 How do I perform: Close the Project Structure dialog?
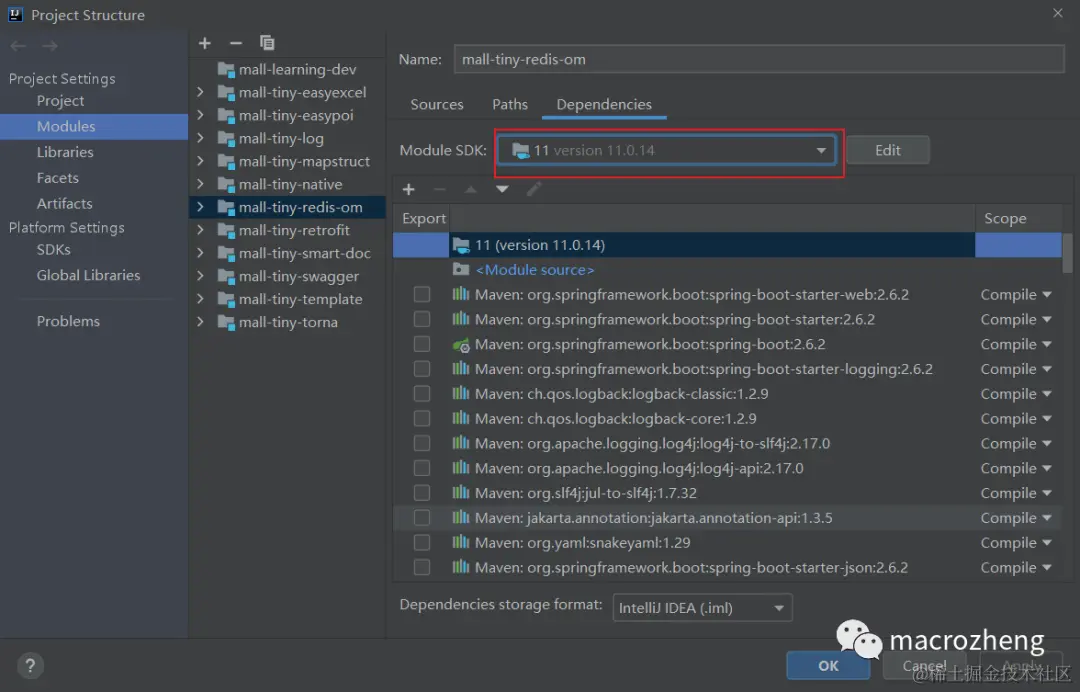click(x=1058, y=13)
